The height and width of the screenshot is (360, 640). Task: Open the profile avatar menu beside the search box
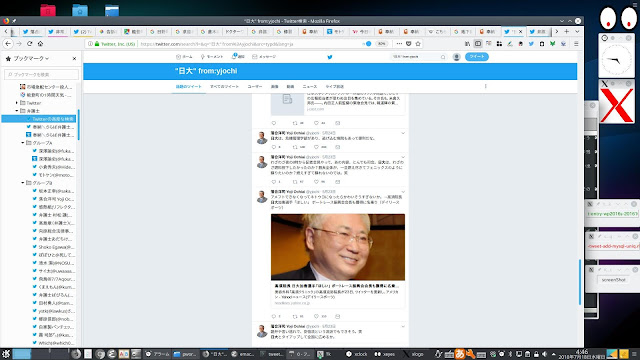click(x=456, y=57)
